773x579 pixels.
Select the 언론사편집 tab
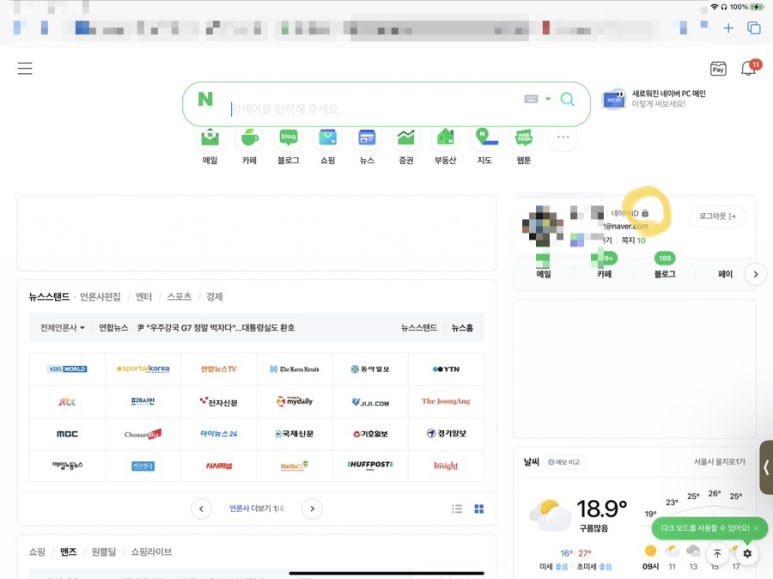100,296
